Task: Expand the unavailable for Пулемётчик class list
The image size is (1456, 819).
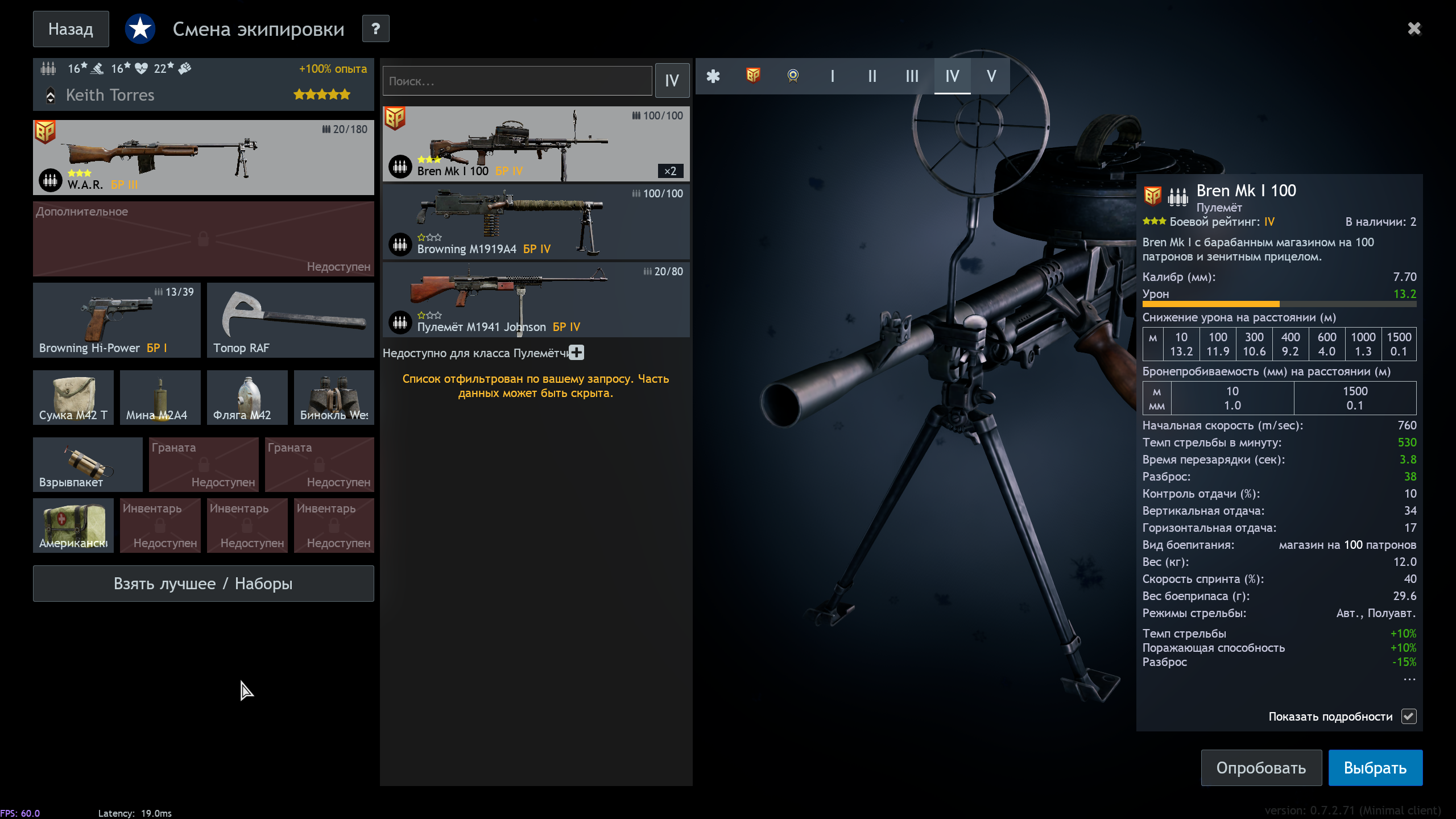Action: pos(576,353)
